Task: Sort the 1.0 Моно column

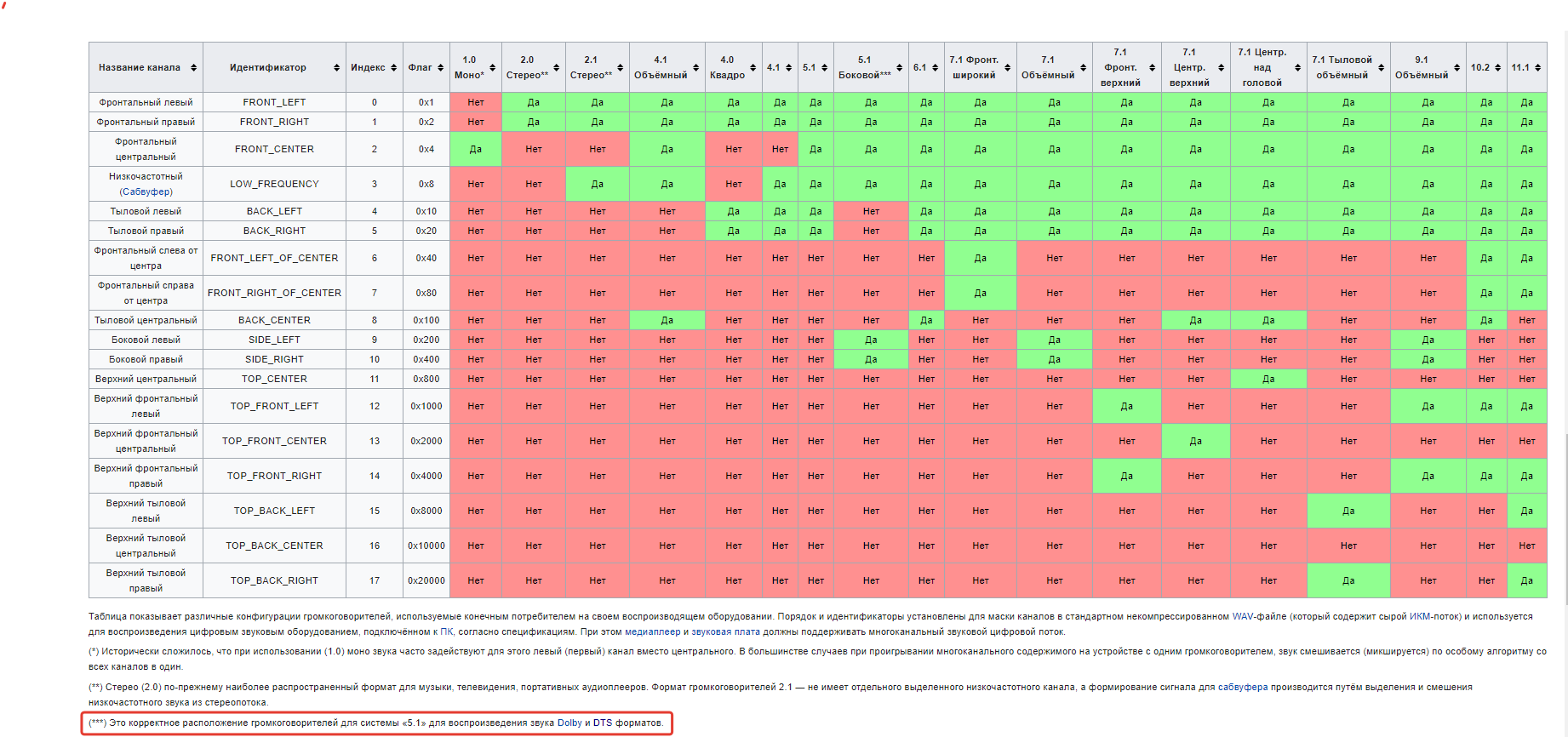Action: pos(493,68)
